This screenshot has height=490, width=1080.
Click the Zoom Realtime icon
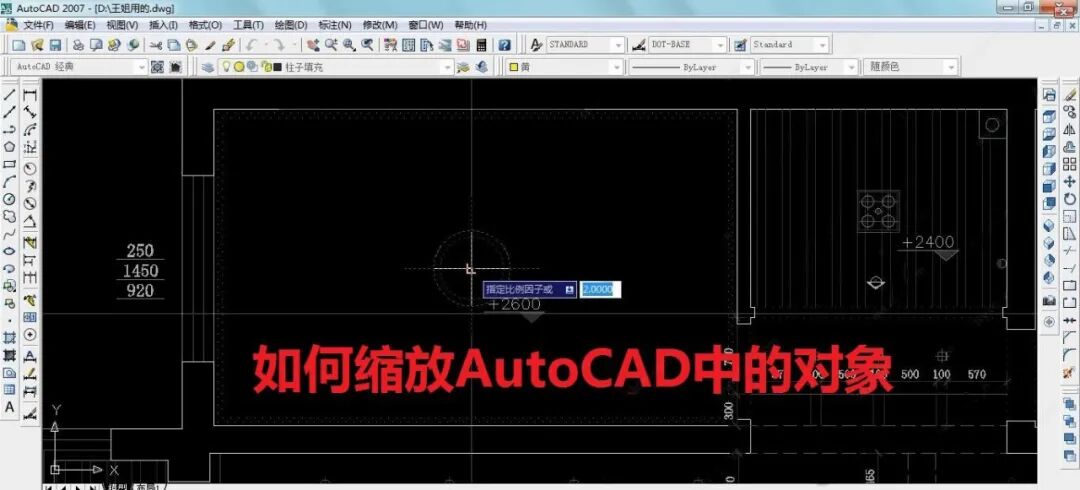click(x=331, y=45)
